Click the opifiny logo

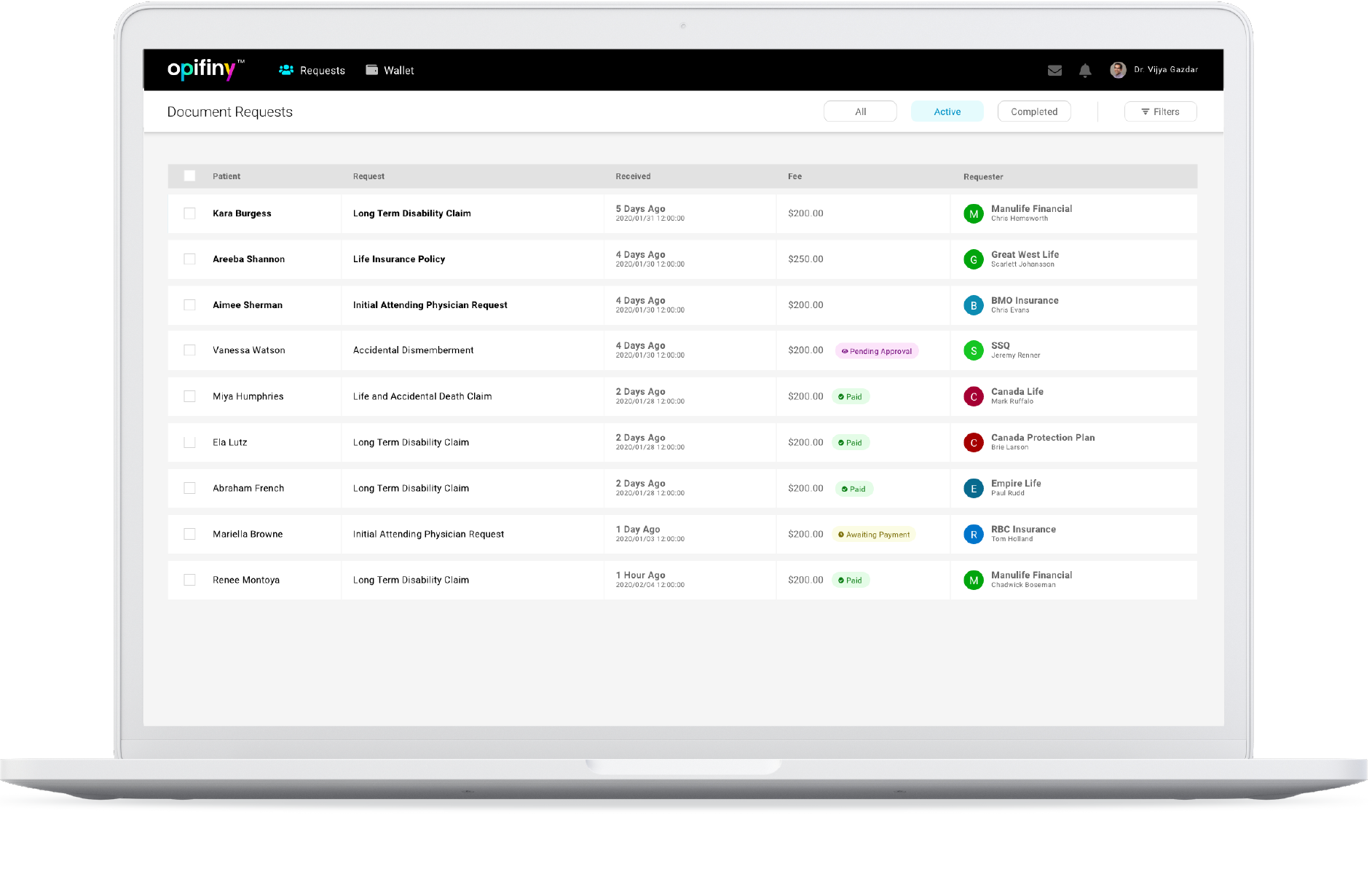pos(206,69)
